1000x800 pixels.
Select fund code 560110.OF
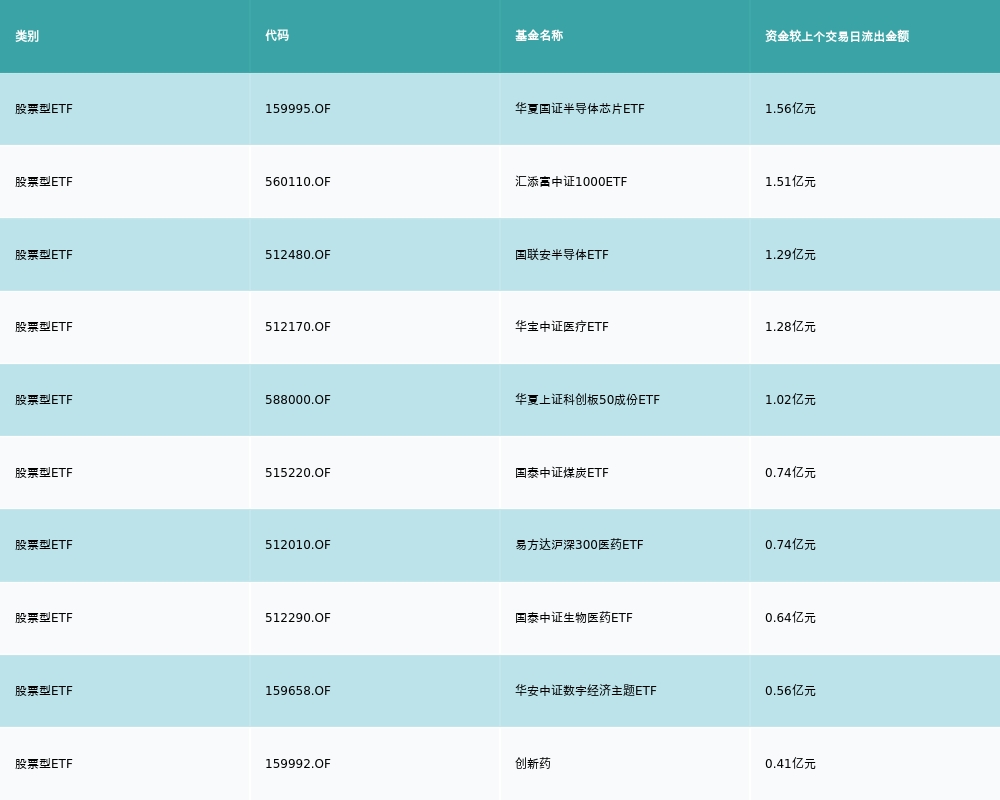pyautogui.click(x=298, y=182)
